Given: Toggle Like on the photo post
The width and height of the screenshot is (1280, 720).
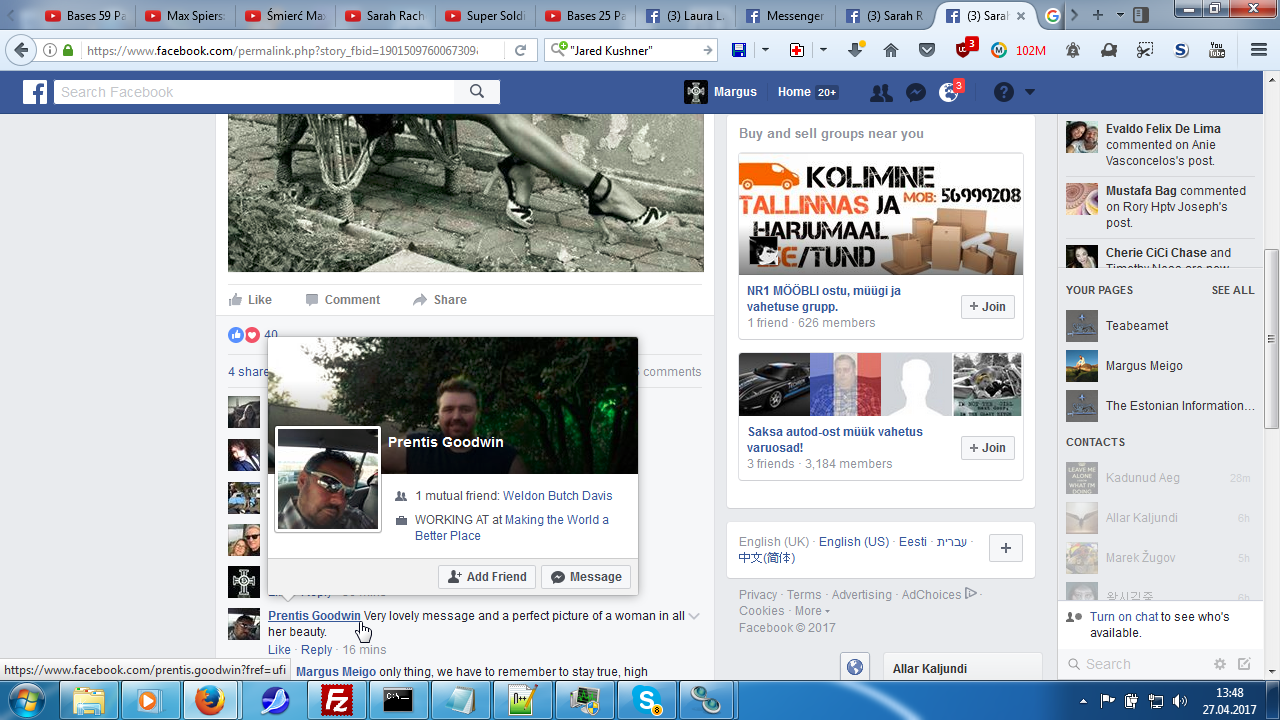Looking at the screenshot, I should 250,300.
